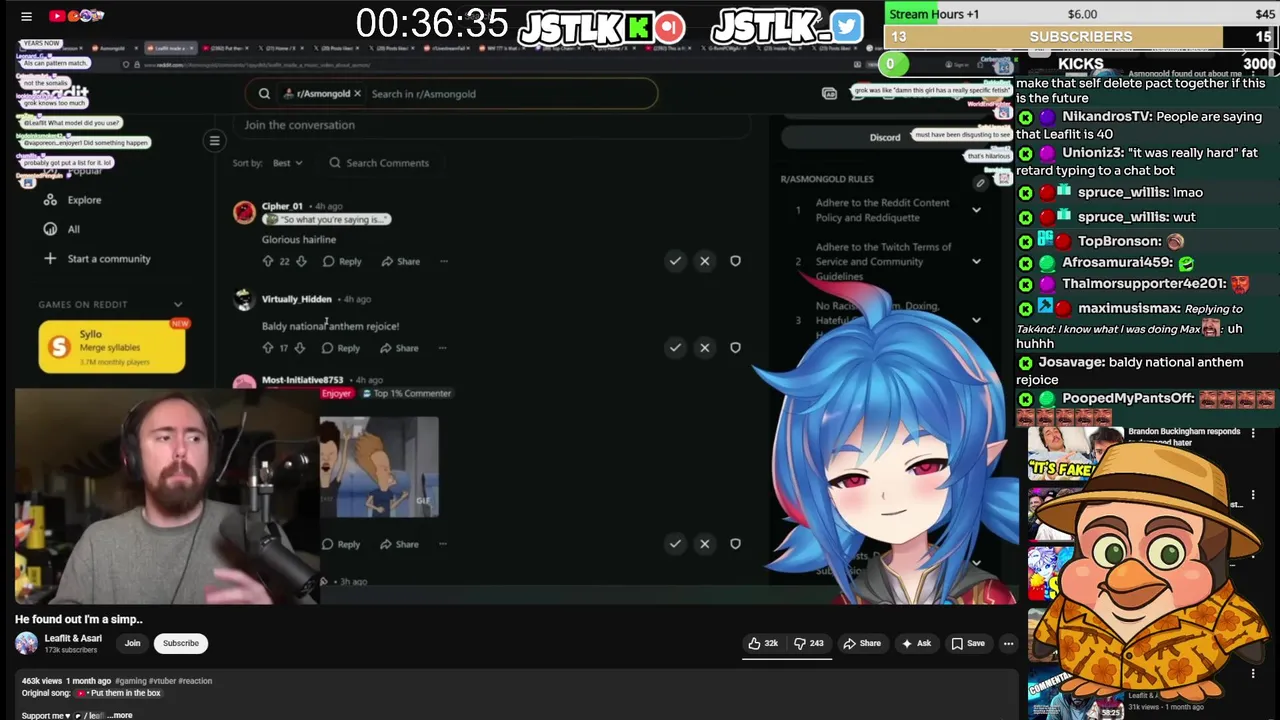
Task: Remove the Virtually_Hidden comment with the X
Action: [x=704, y=348]
